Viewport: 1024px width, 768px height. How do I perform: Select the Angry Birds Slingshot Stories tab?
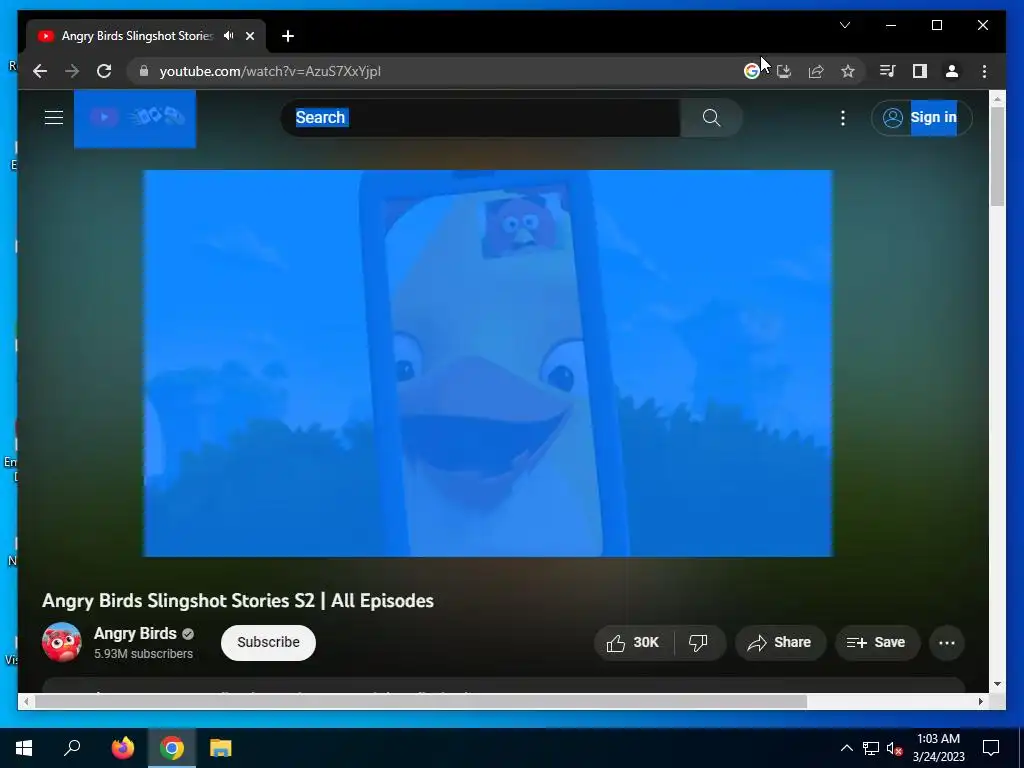[x=137, y=36]
